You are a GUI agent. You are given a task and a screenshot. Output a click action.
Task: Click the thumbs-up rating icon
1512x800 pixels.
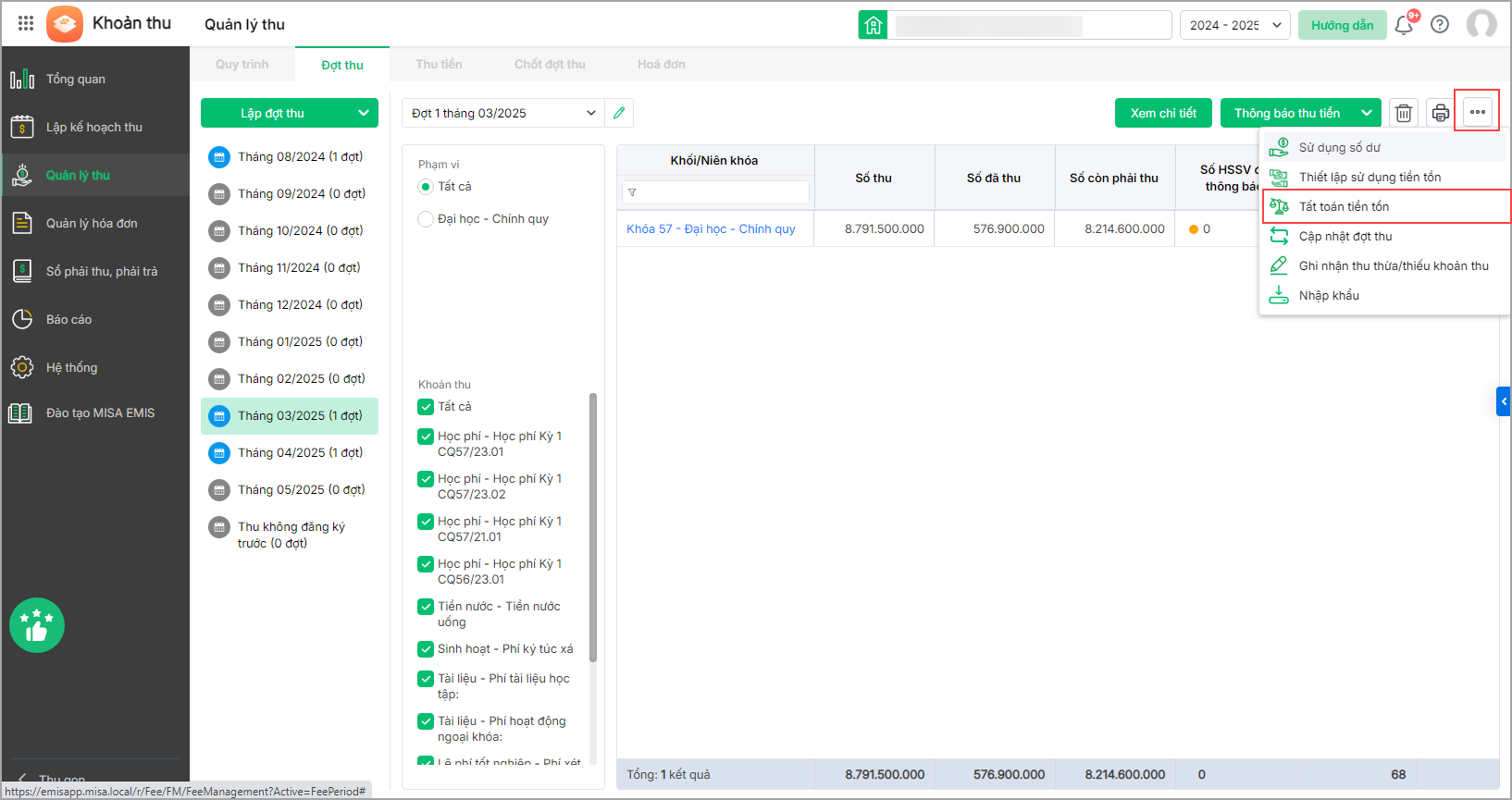tap(37, 625)
